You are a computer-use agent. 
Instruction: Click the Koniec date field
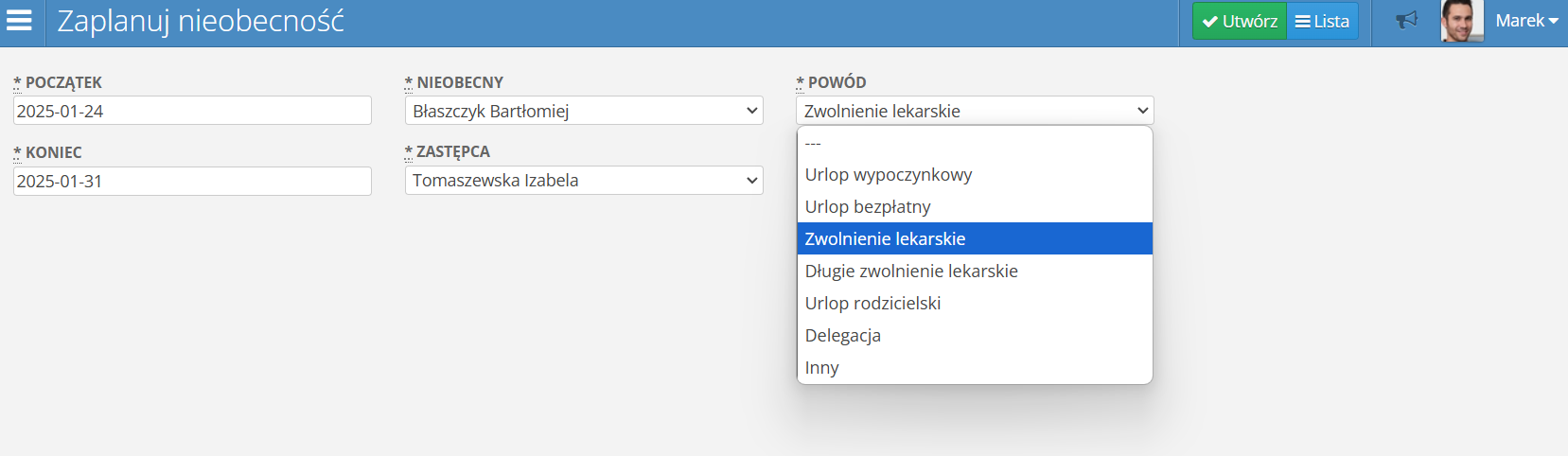(192, 181)
